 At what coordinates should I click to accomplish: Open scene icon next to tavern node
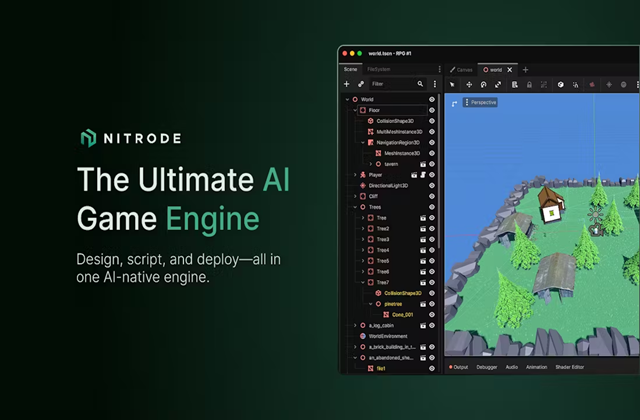(423, 164)
